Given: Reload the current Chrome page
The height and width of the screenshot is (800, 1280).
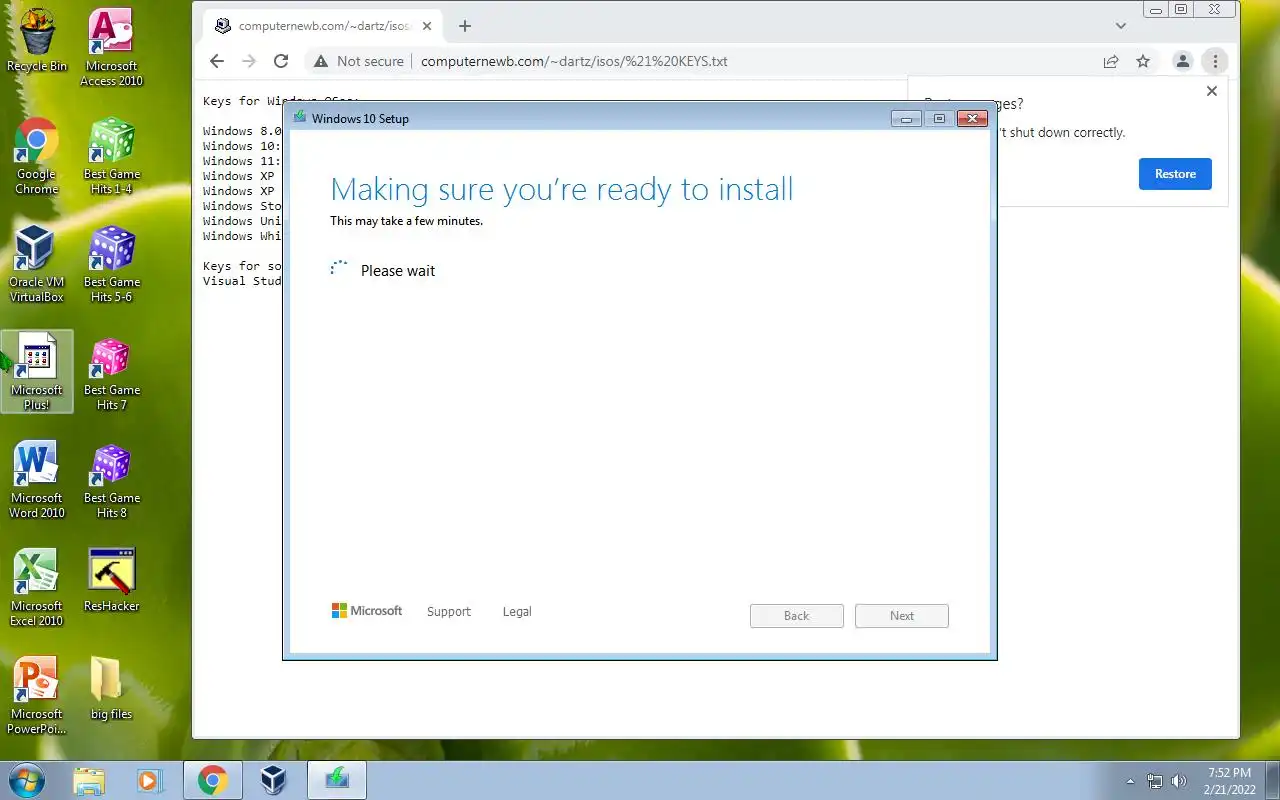Looking at the screenshot, I should coord(281,61).
